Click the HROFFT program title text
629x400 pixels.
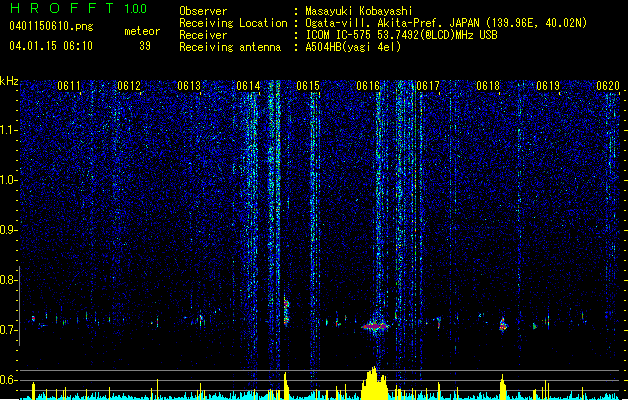(62, 8)
